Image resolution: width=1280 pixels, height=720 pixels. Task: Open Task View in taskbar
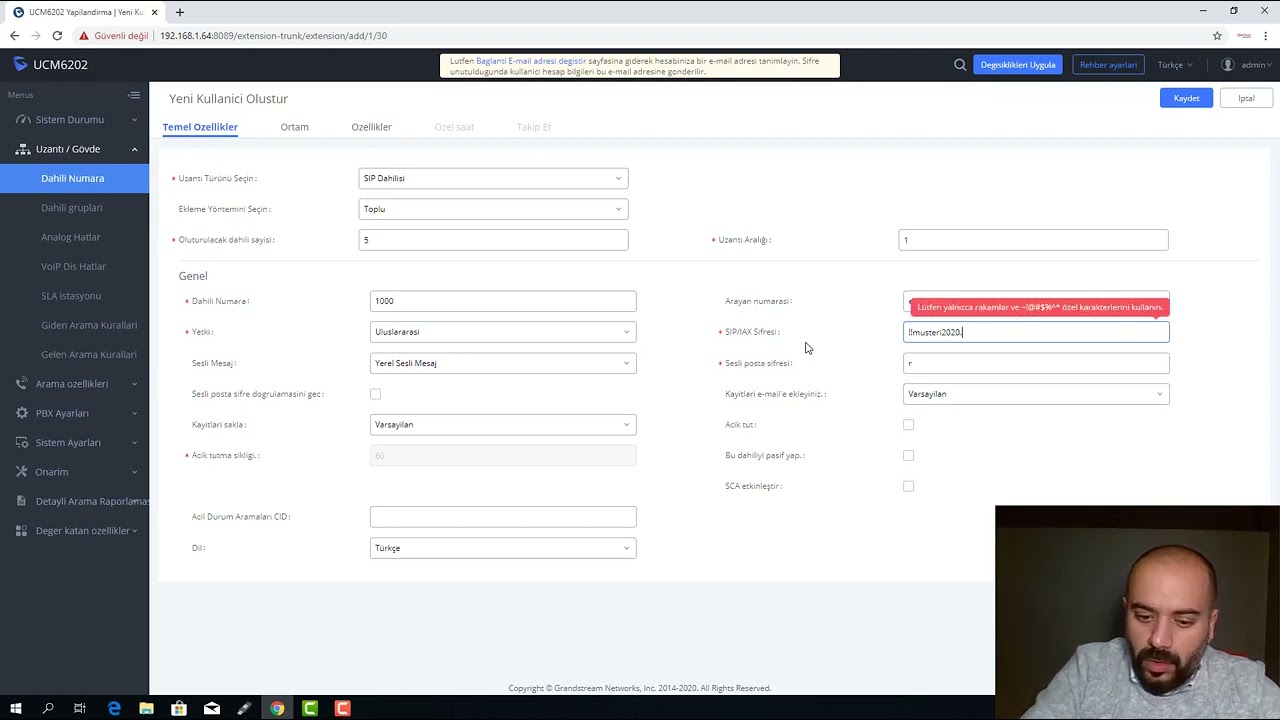coord(80,708)
